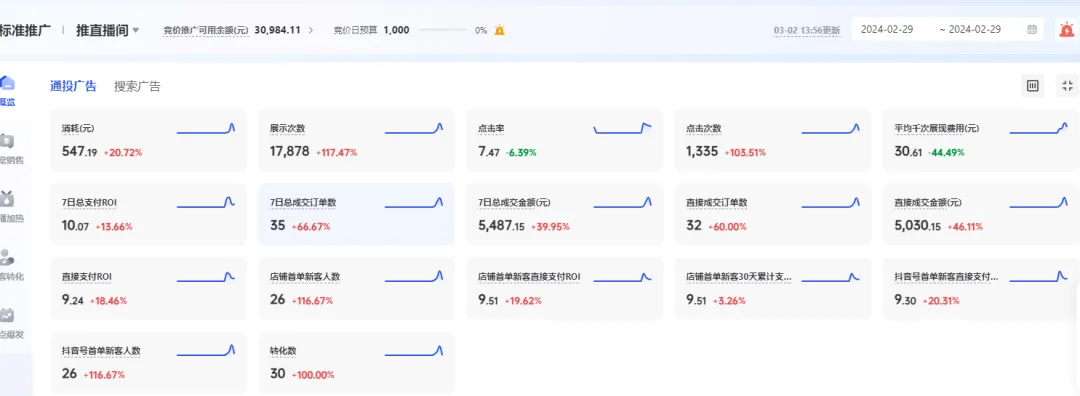Select the 展示次数 metric card
Viewport: 1080px width, 396px height.
(356, 140)
